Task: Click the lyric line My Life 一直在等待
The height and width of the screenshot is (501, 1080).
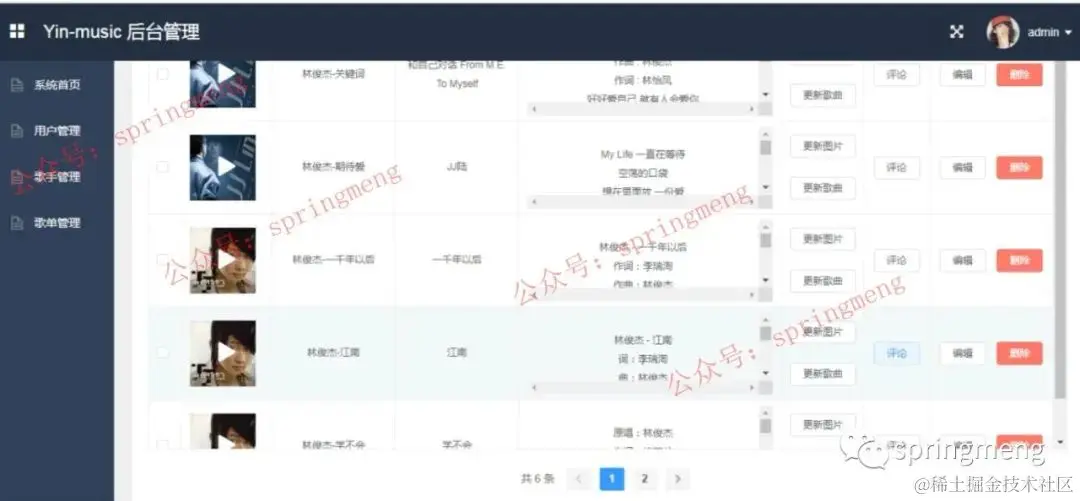Action: coord(643,154)
